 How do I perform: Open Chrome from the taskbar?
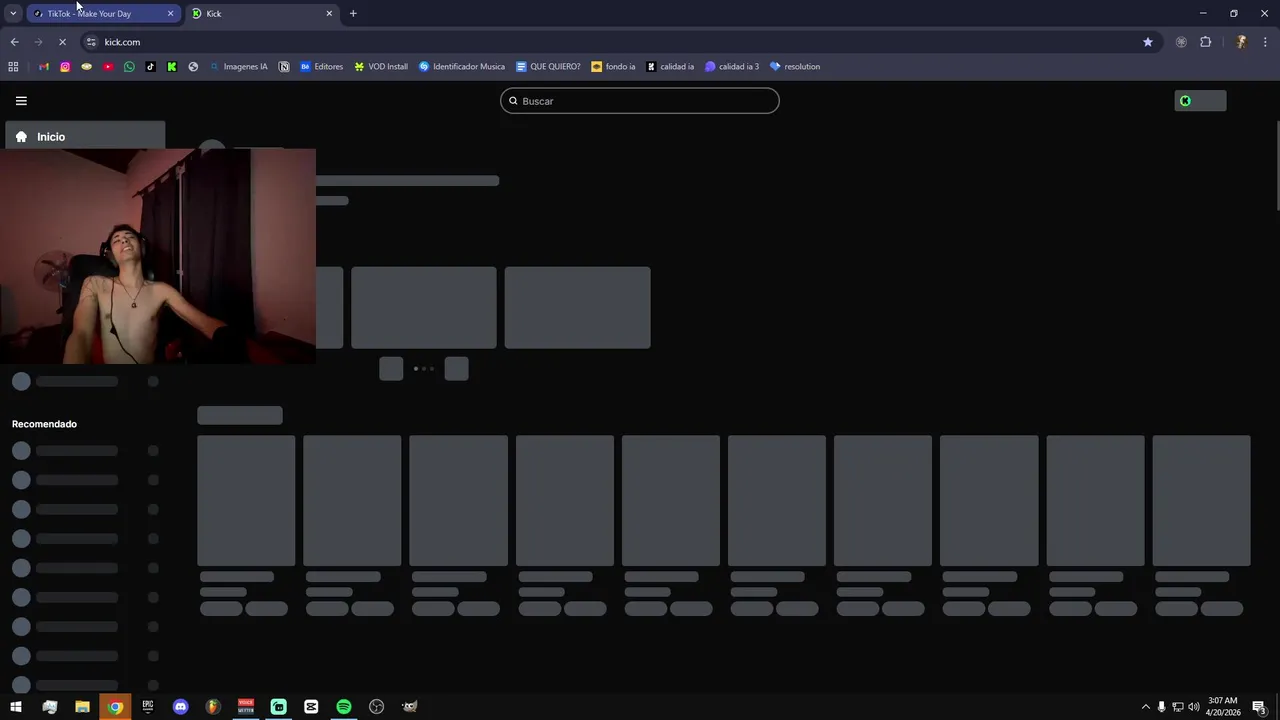(x=115, y=707)
